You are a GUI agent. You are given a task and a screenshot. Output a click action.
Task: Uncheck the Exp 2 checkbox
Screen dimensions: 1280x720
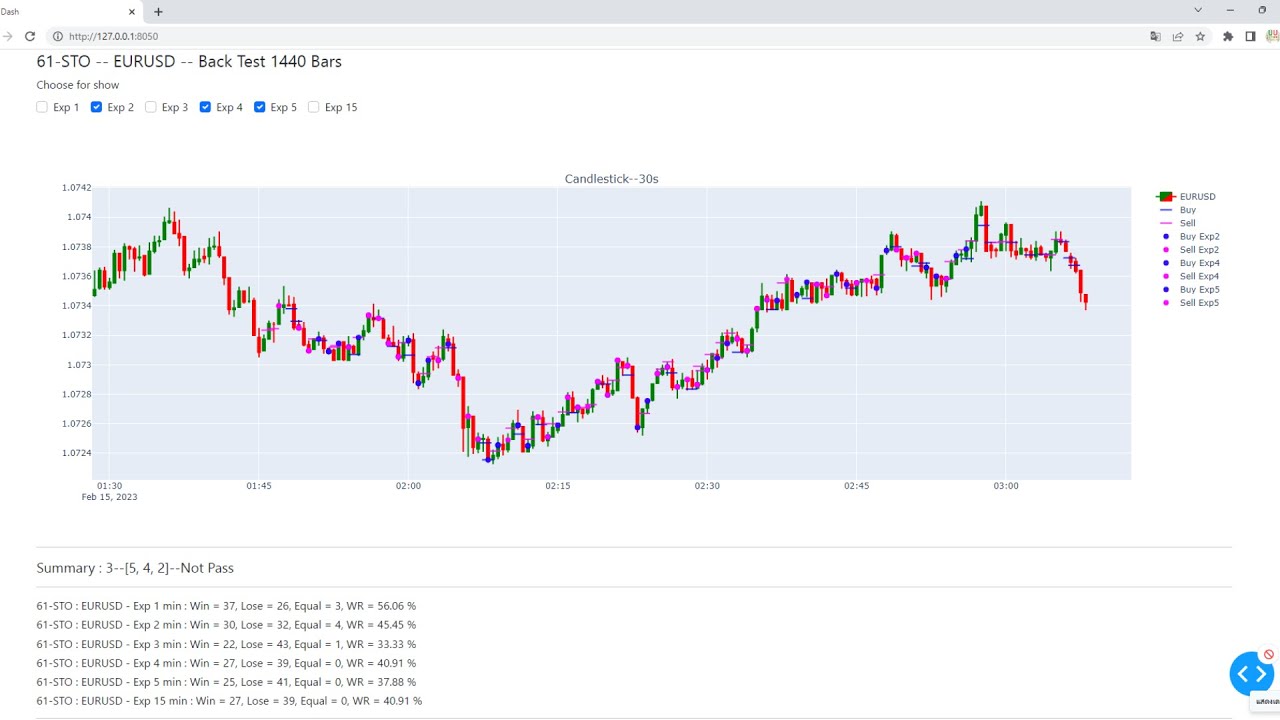pos(96,107)
